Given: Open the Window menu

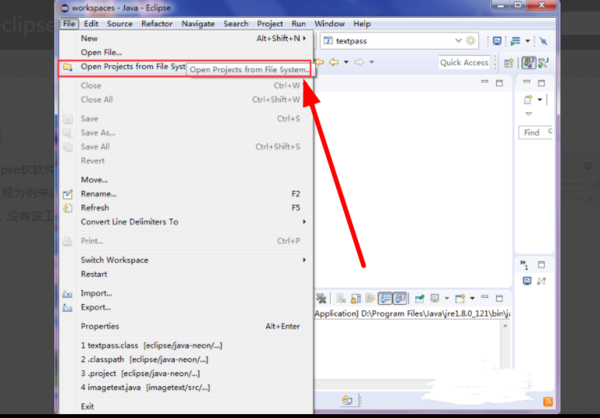Looking at the screenshot, I should [x=329, y=24].
